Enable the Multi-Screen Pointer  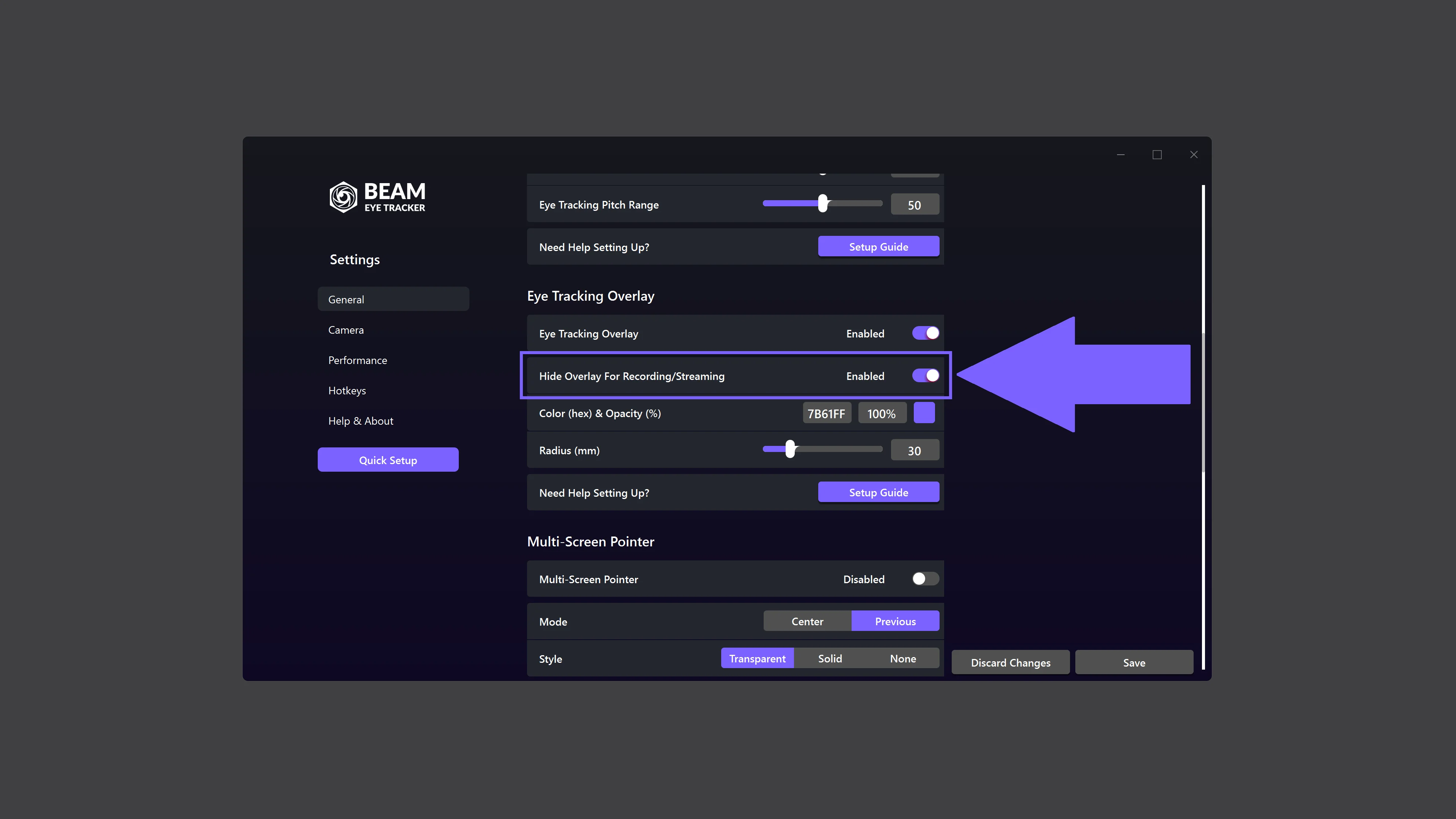[925, 579]
